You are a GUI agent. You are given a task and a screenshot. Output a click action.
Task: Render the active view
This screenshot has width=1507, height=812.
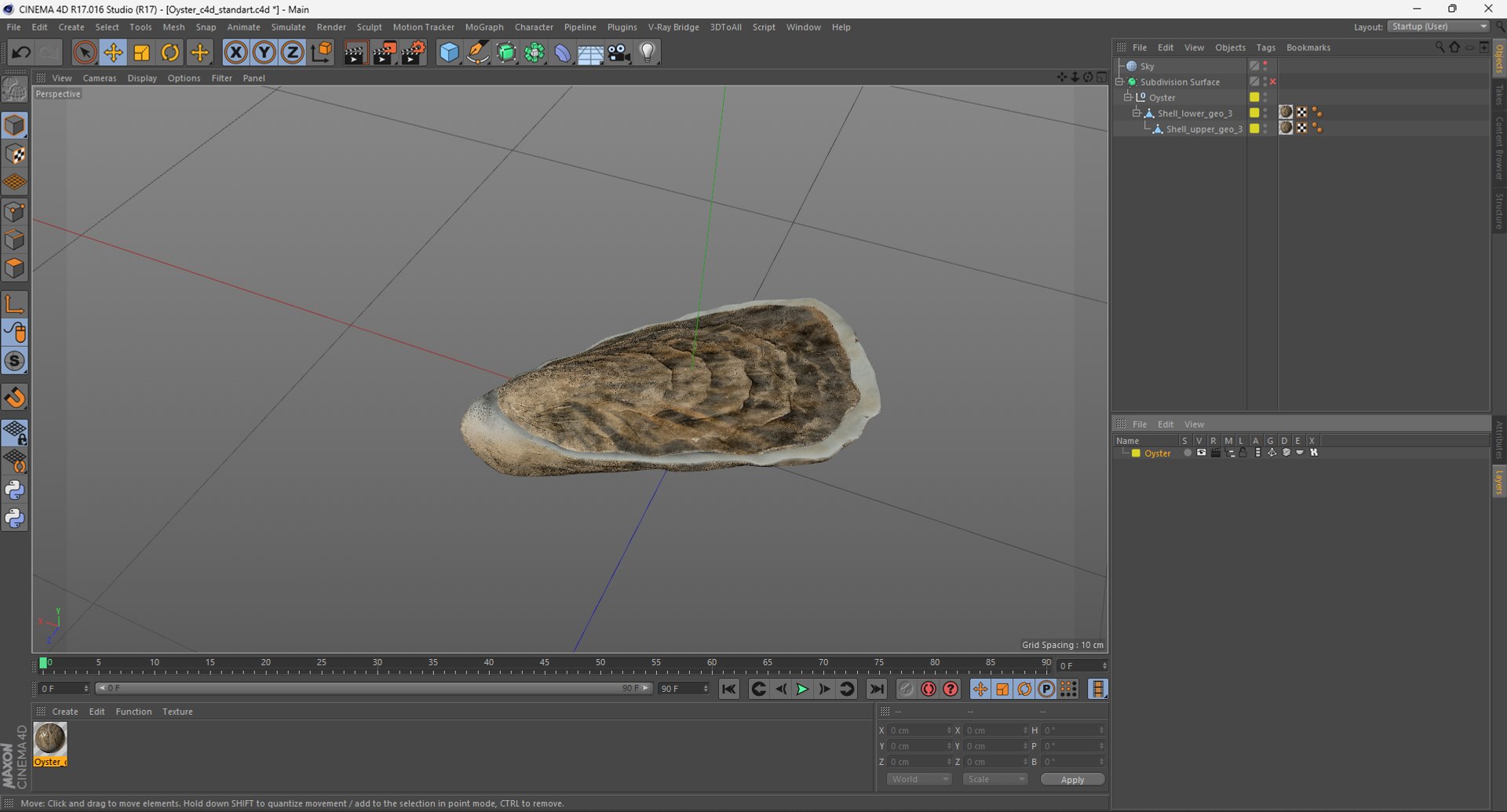pos(355,53)
